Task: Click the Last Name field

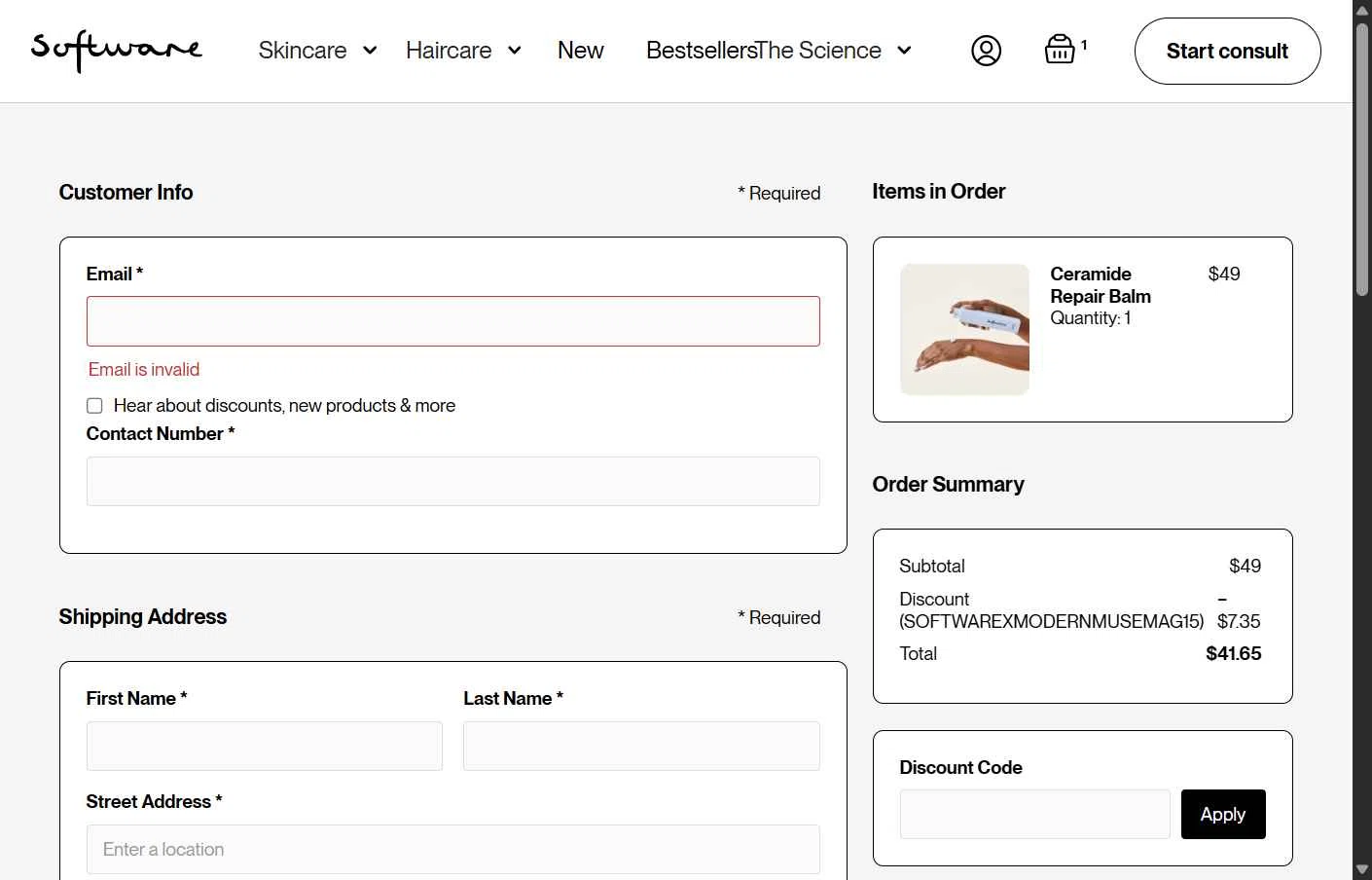Action: point(641,746)
